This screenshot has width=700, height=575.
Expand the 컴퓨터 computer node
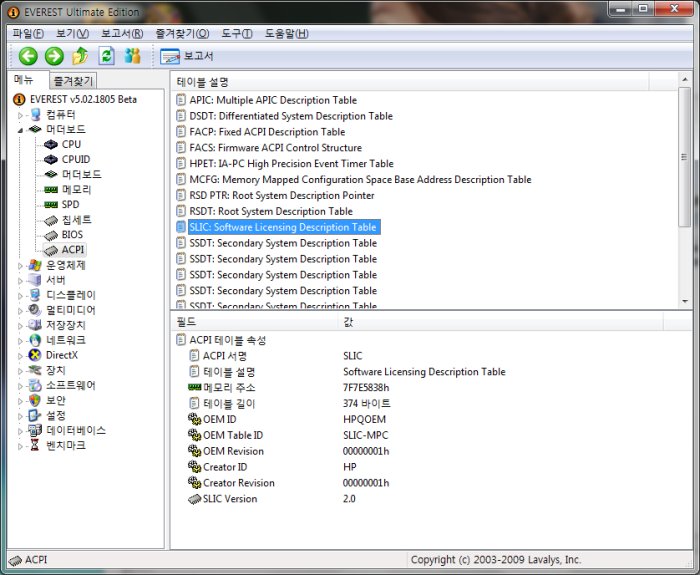20,115
